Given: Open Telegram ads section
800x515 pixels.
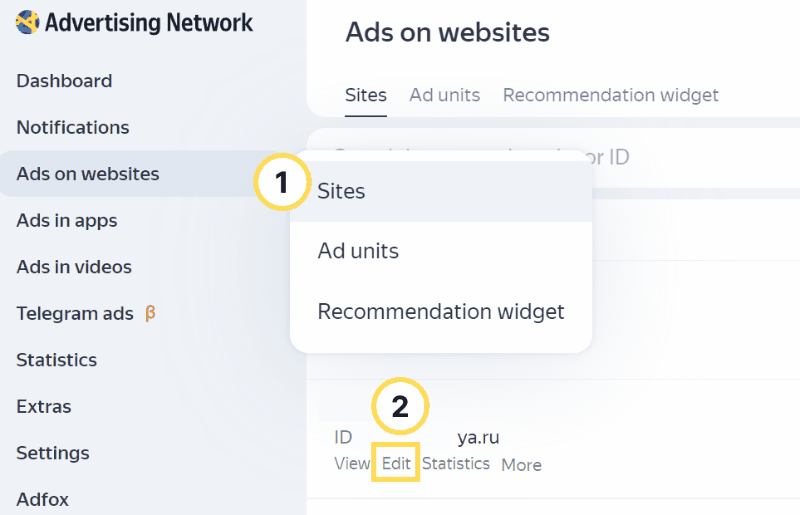Looking at the screenshot, I should 75,313.
